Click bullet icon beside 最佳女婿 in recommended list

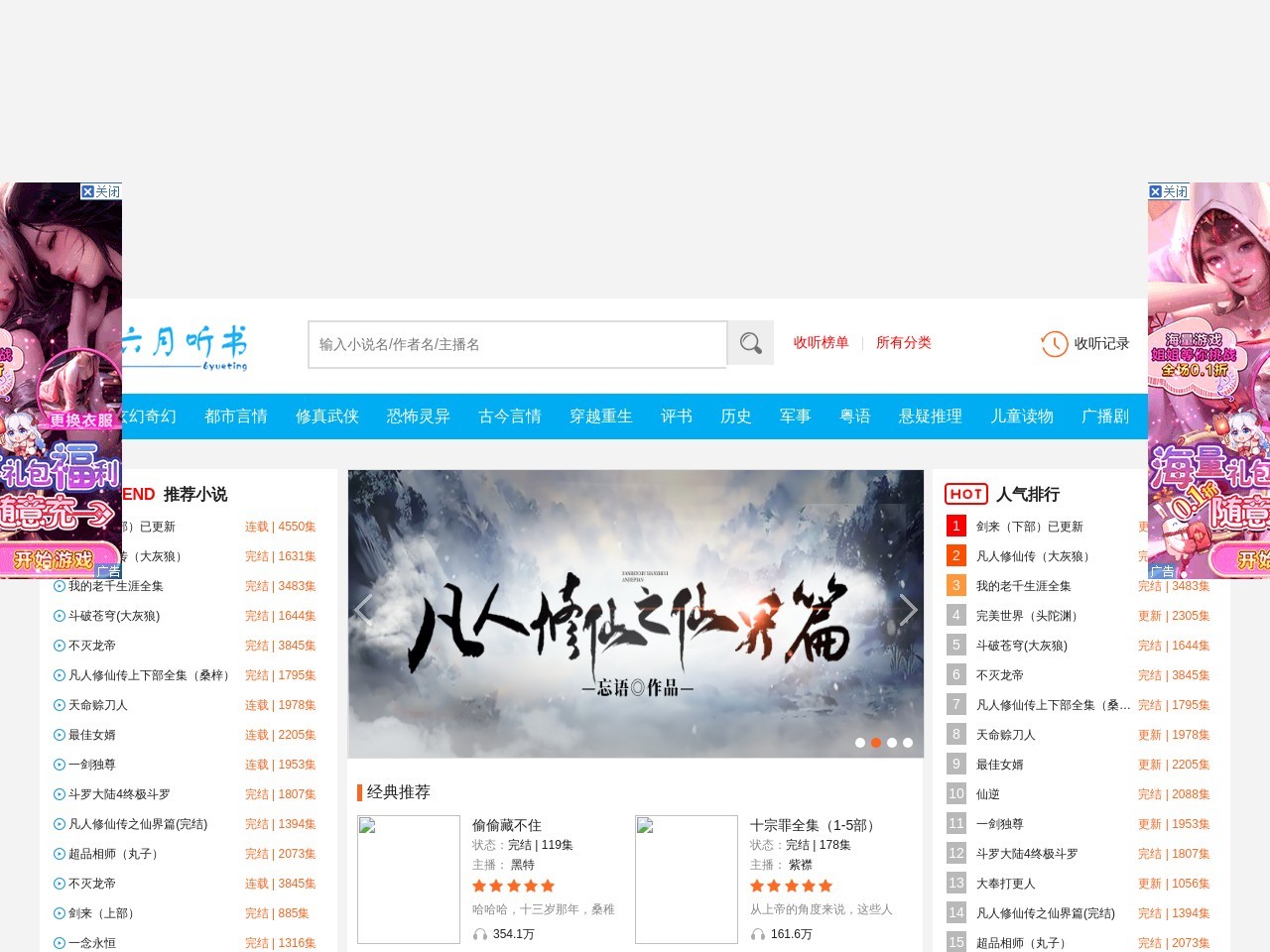coord(60,735)
